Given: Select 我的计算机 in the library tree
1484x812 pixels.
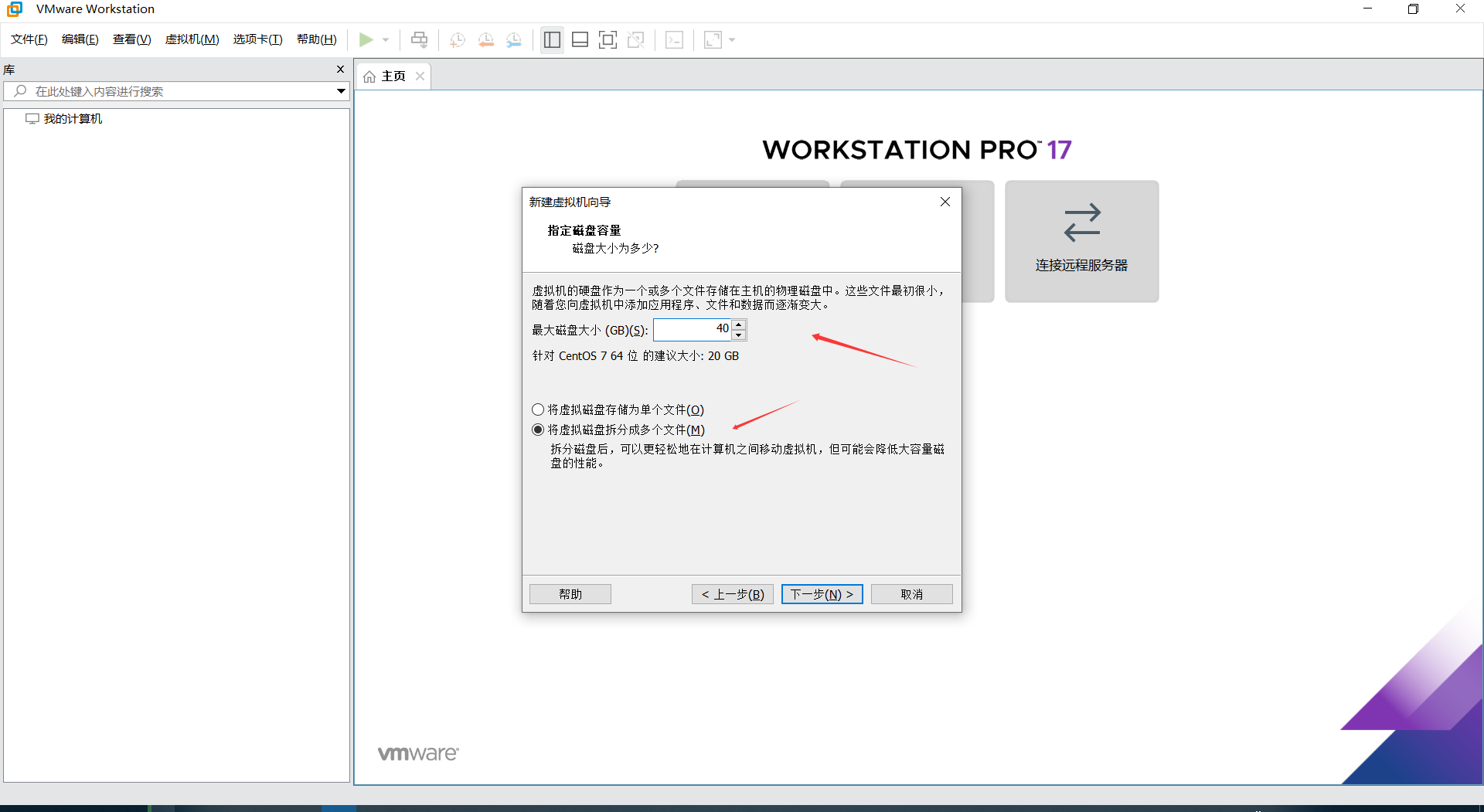Looking at the screenshot, I should tap(73, 119).
